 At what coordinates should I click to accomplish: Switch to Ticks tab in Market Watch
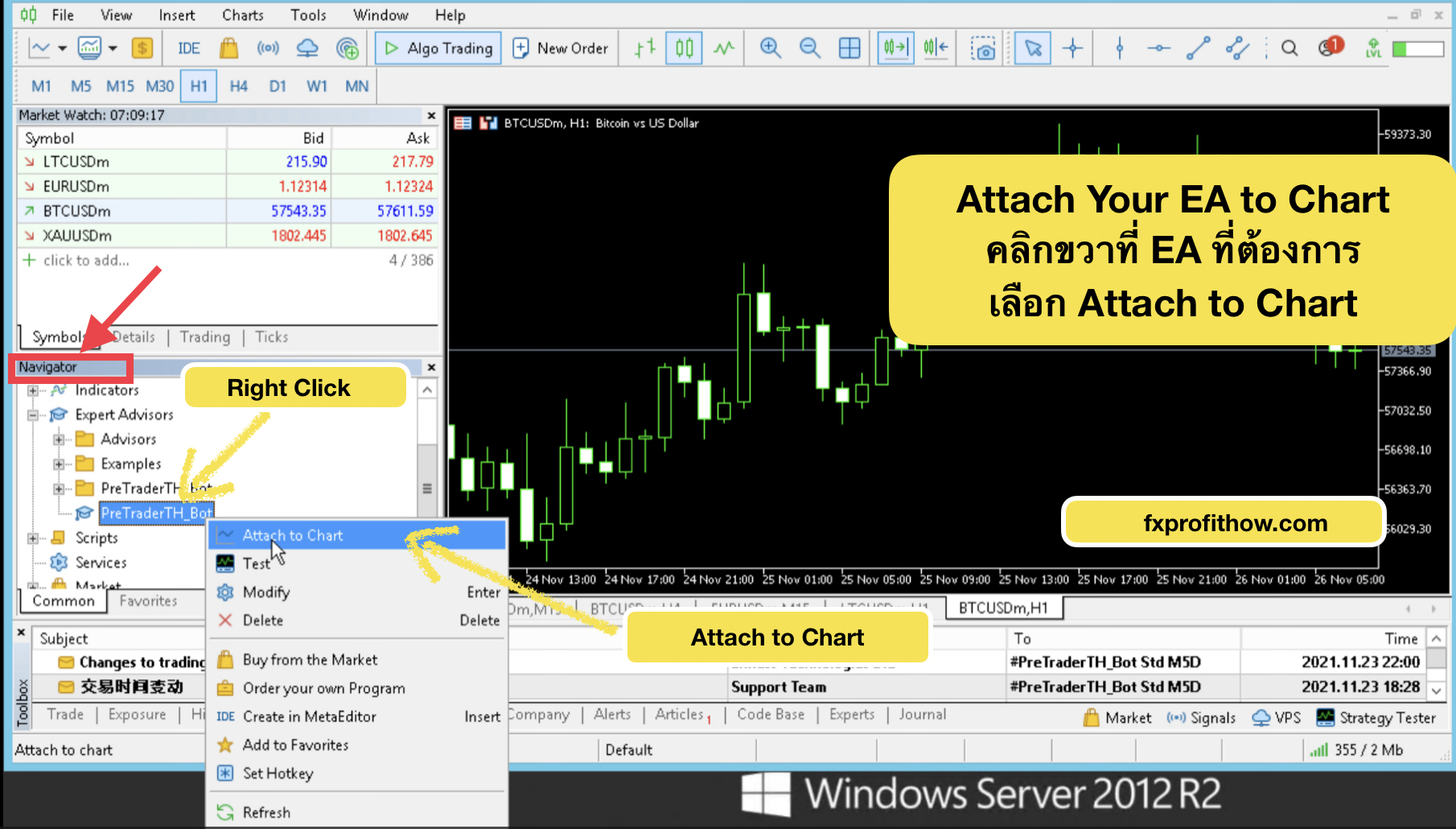(x=272, y=337)
